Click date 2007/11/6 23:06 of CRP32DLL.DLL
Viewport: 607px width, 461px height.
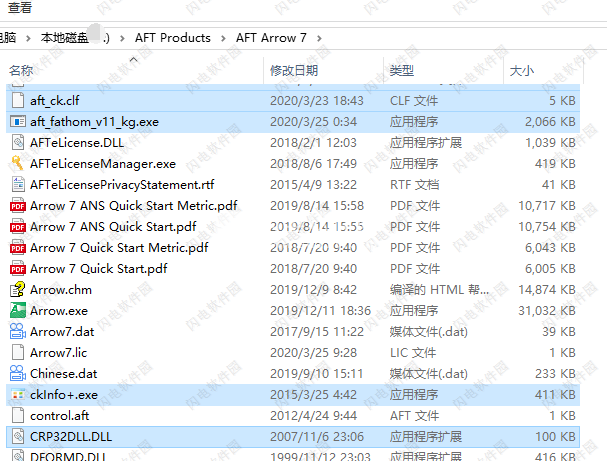pos(317,437)
